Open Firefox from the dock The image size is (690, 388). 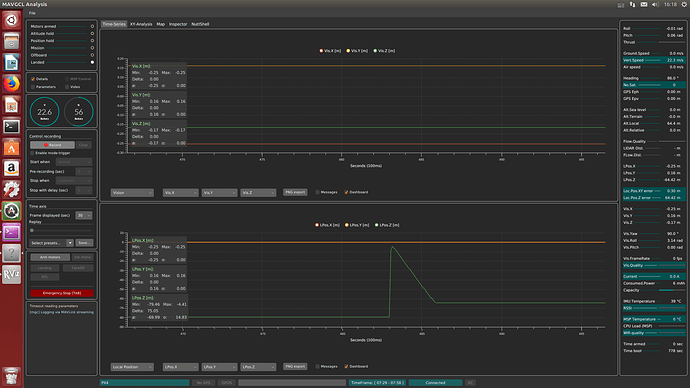click(11, 84)
